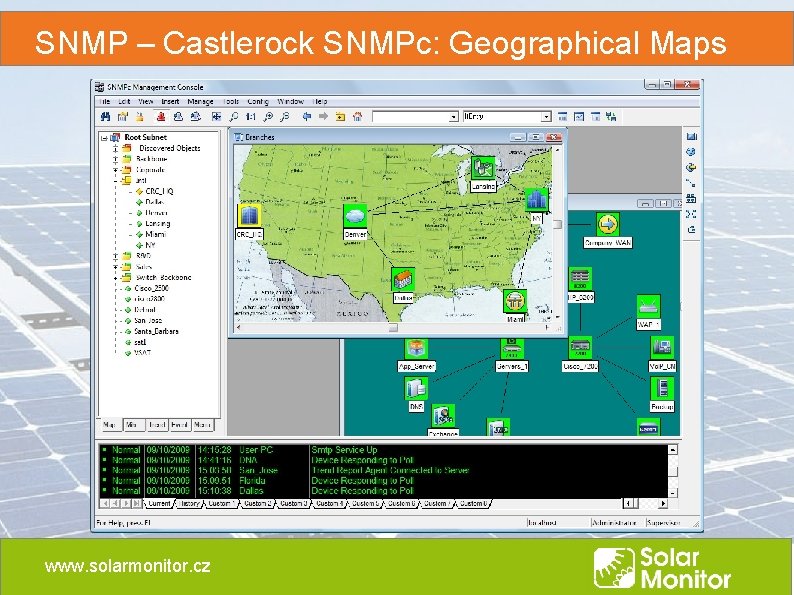This screenshot has width=794, height=595.
Task: Expand the Discovered Objects folder
Action: (x=115, y=148)
